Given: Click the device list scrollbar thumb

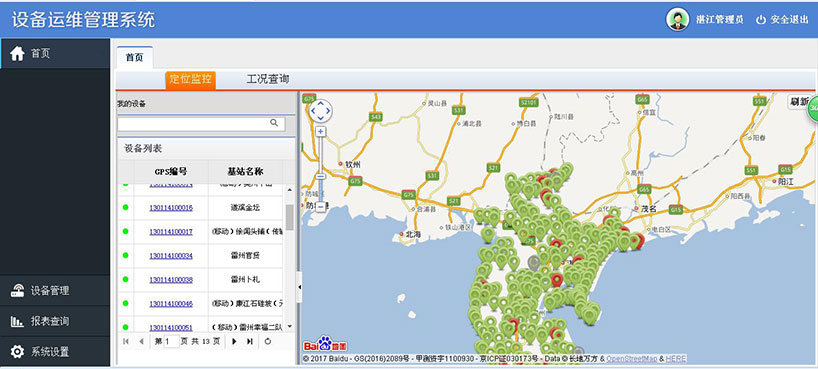Looking at the screenshot, I should pyautogui.click(x=290, y=217).
